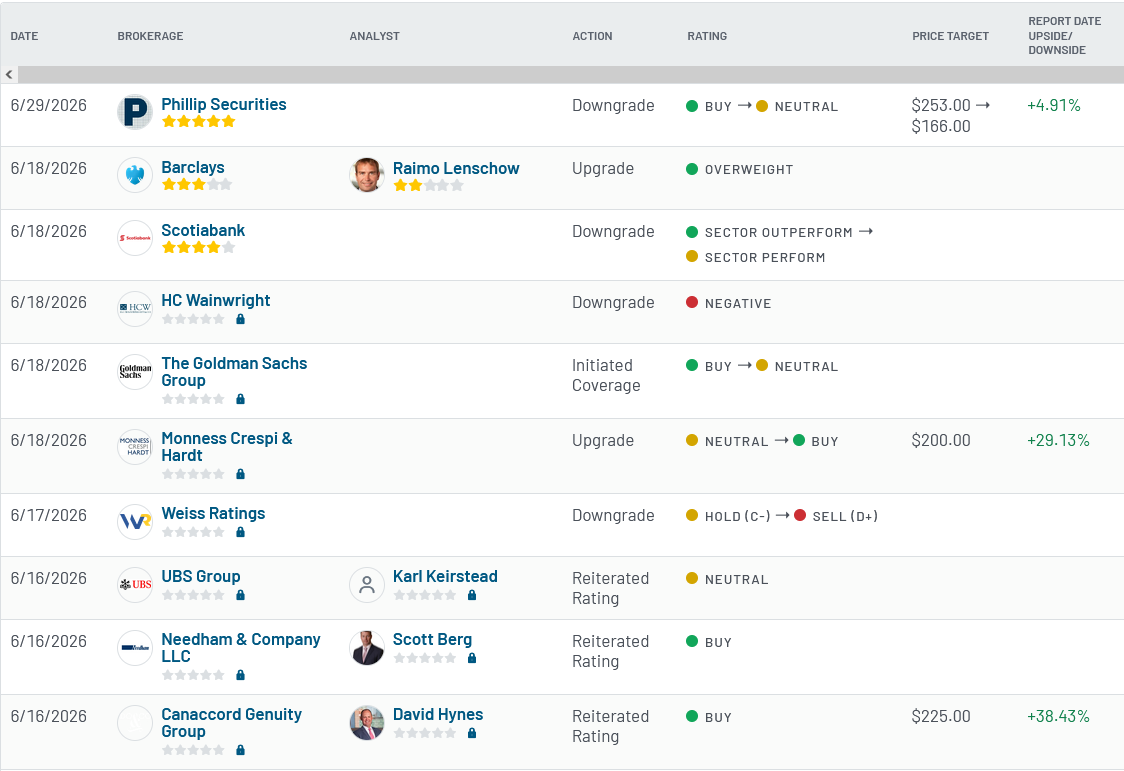1124x771 pixels.
Task: Click the lock icon under Monness Crespi & Hardt
Action: (241, 474)
